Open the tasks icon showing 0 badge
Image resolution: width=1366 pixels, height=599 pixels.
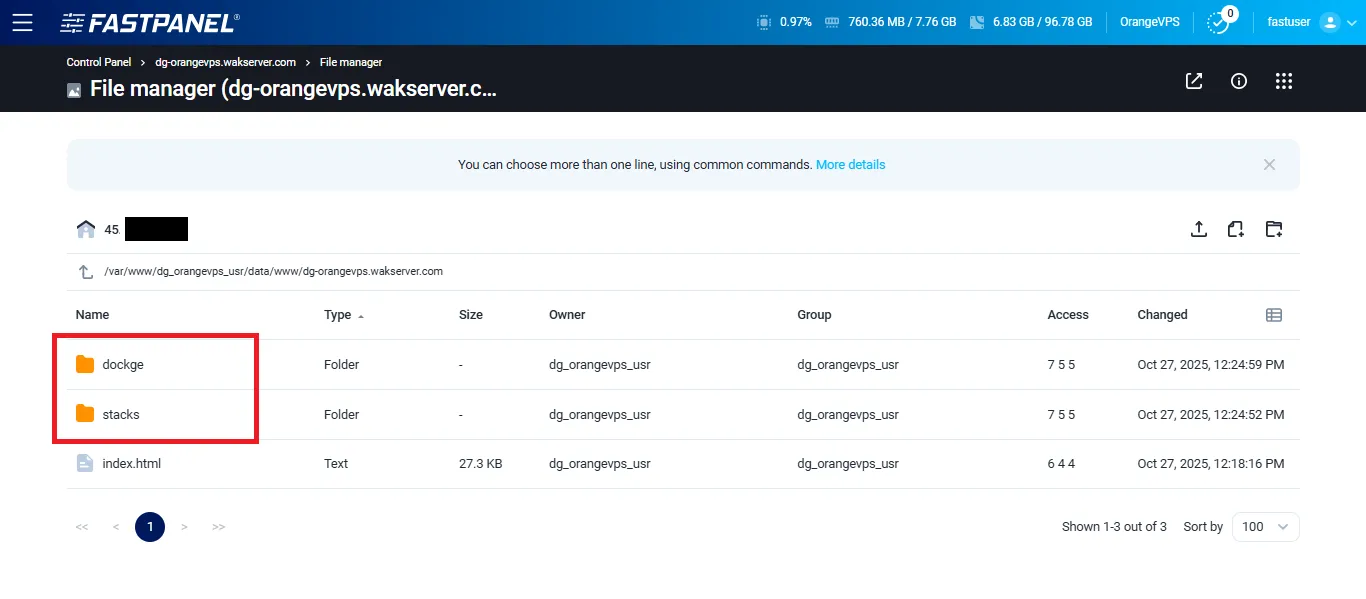click(x=1220, y=21)
